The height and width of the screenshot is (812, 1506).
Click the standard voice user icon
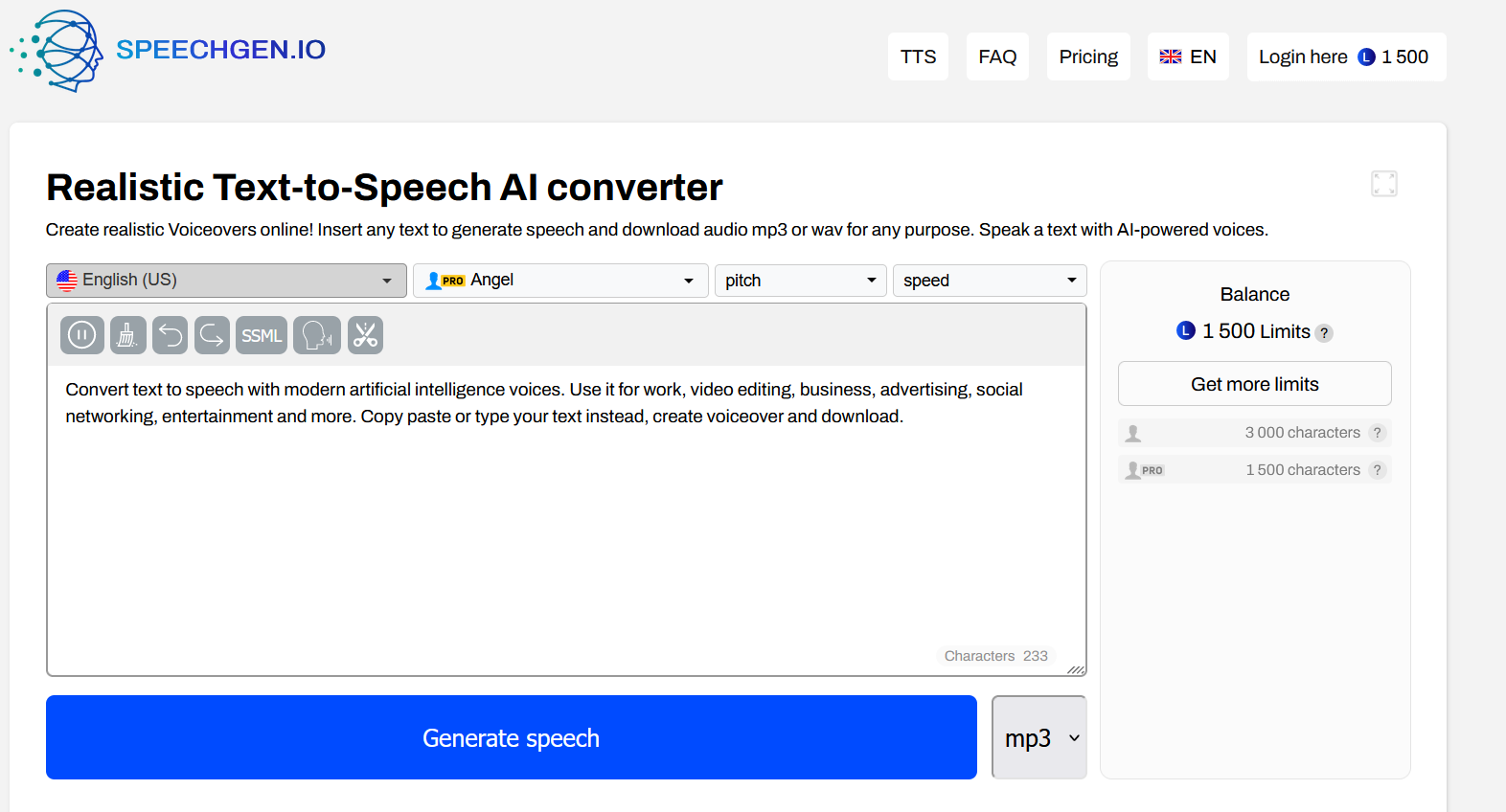1133,433
